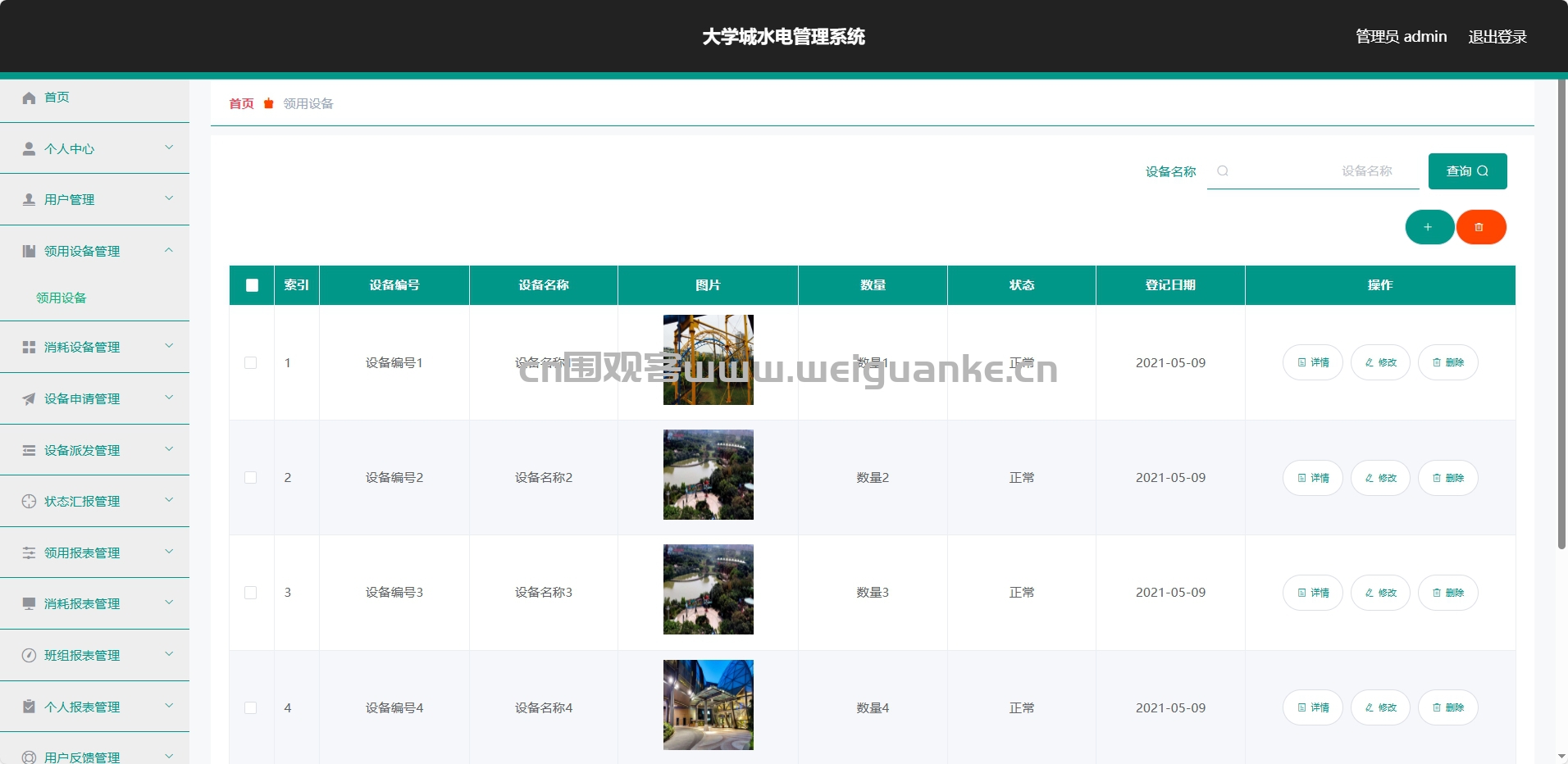Screen dimensions: 1568x764
Task: Click 修改 for 设备编号4
Action: [1380, 707]
